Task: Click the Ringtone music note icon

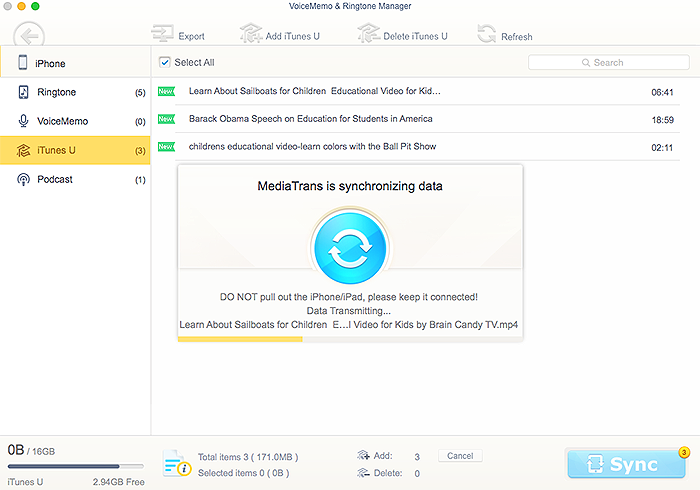Action: (x=23, y=92)
